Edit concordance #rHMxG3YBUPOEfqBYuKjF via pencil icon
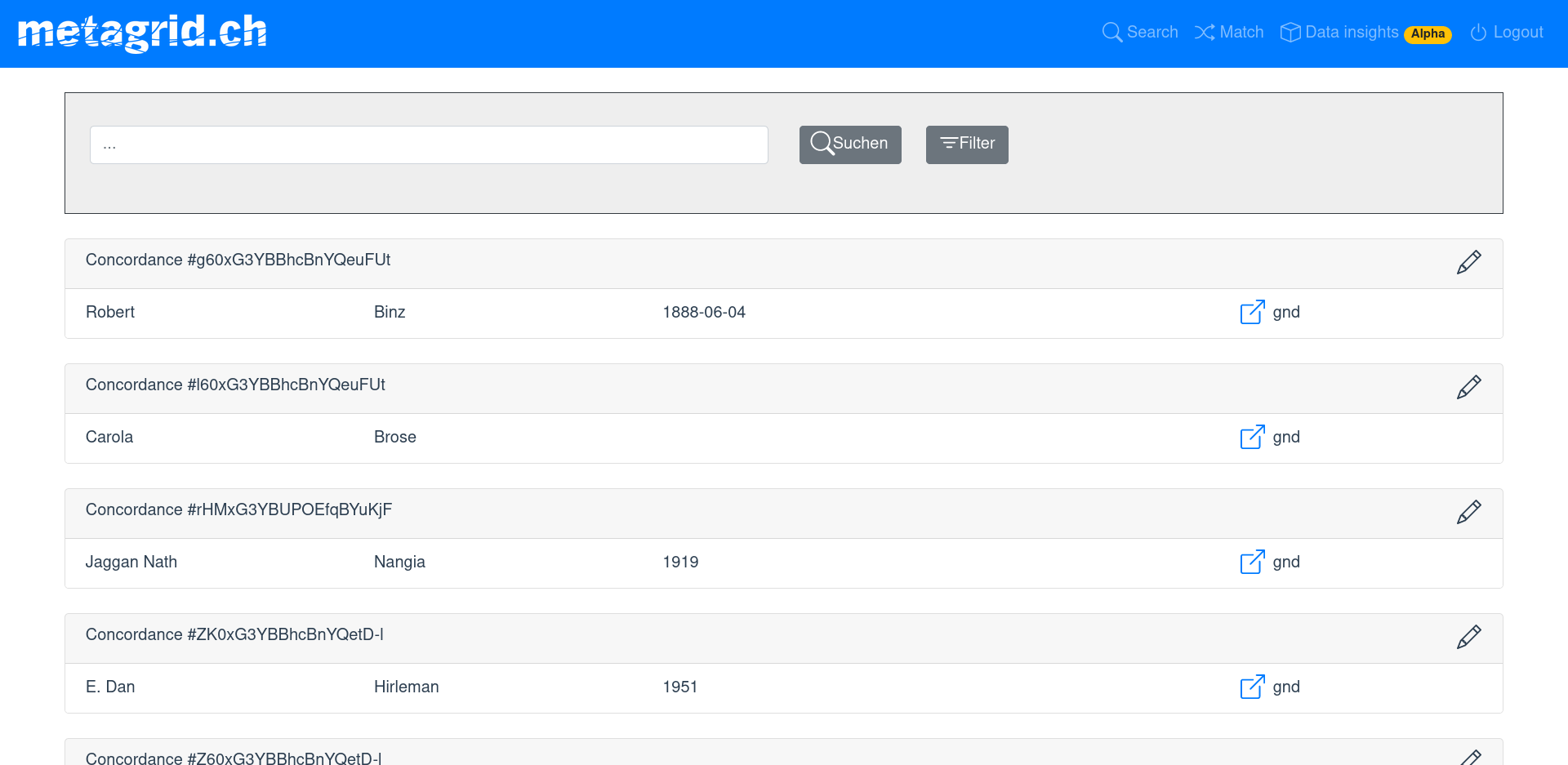Viewport: 1568px width, 765px height. (x=1469, y=512)
